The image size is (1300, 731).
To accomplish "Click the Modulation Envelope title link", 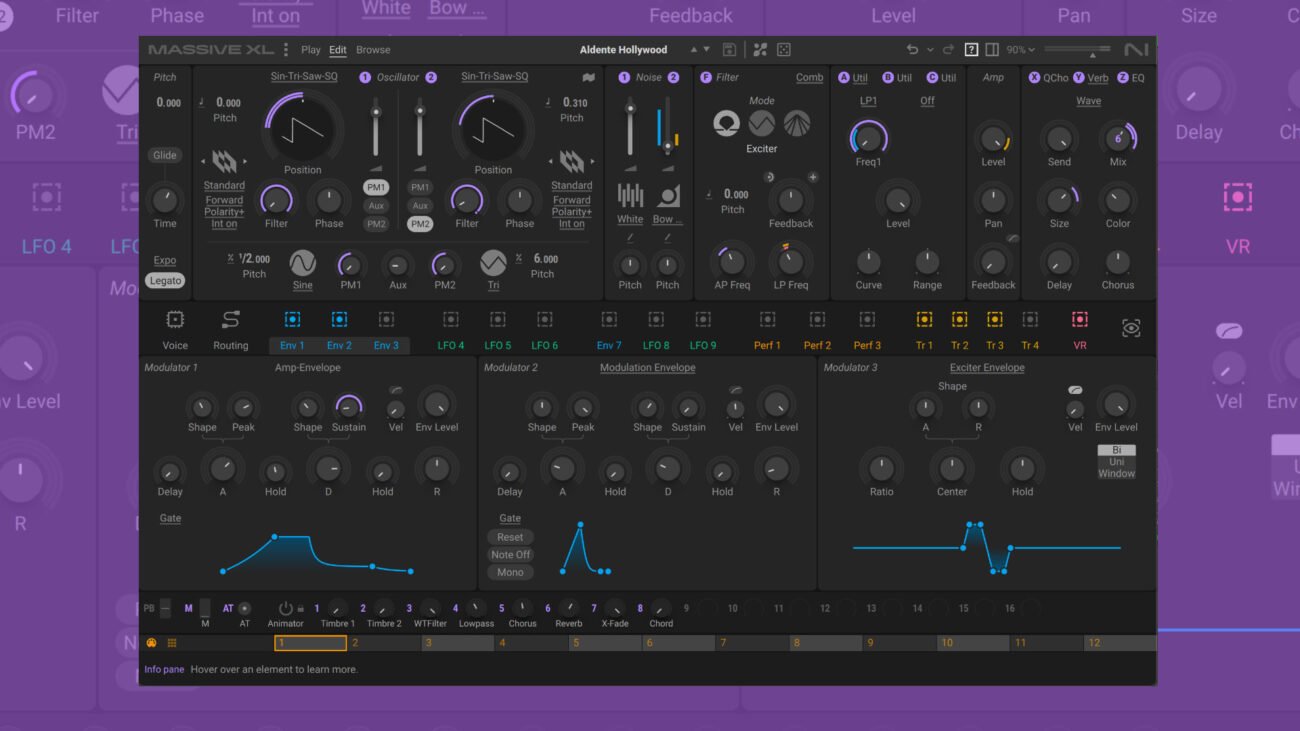I will coord(647,368).
